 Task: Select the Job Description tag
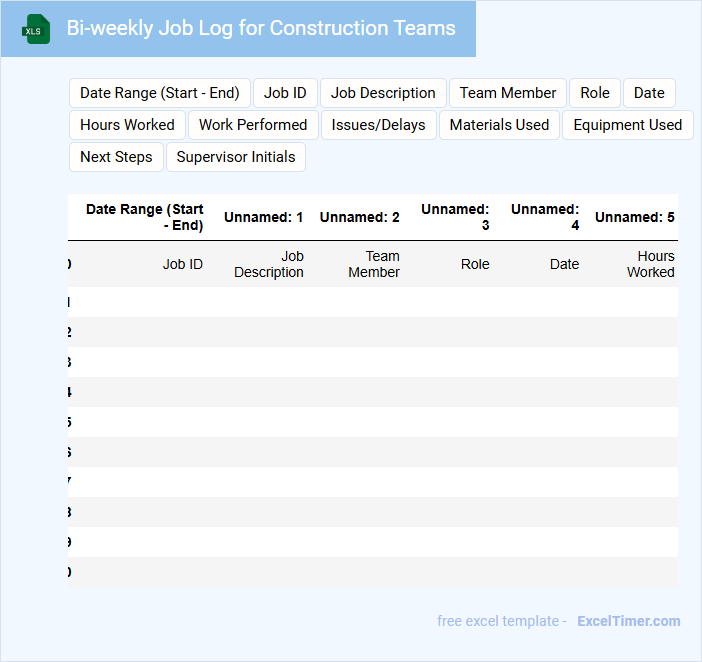pos(383,93)
